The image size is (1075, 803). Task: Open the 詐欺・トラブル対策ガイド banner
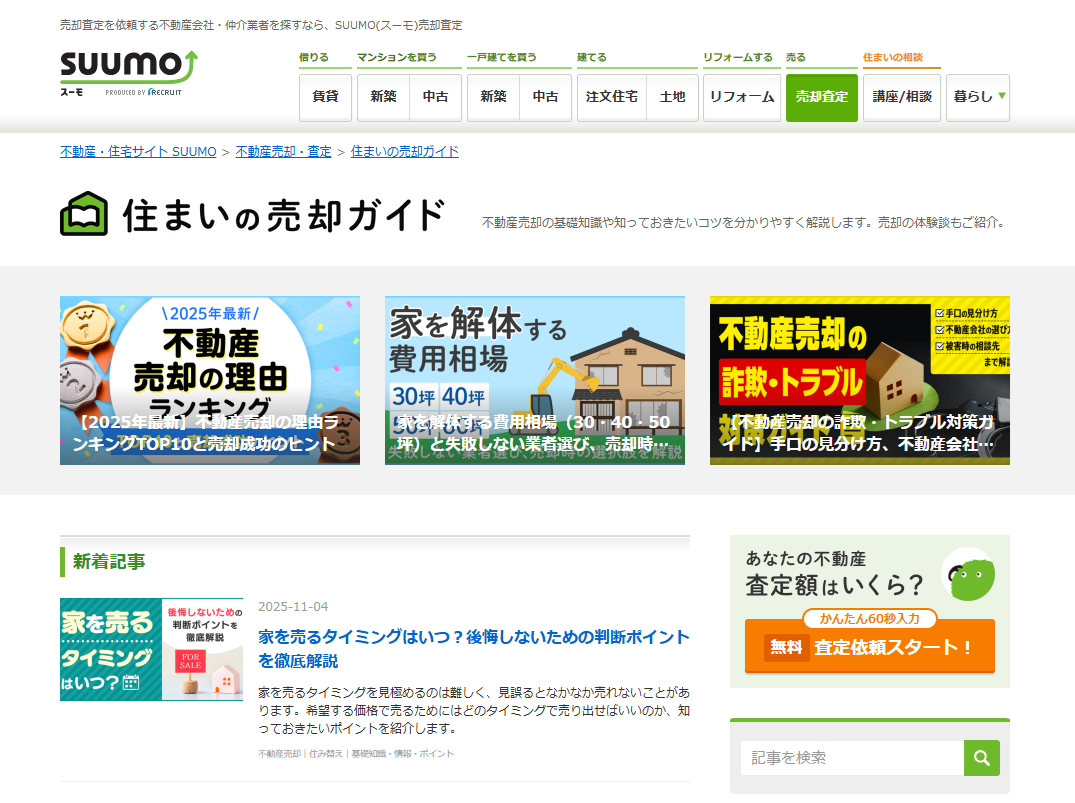(x=860, y=380)
